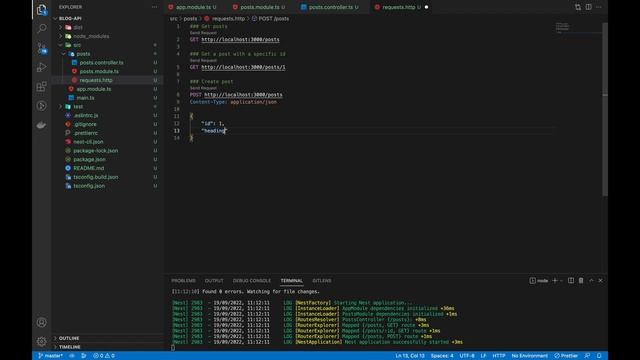The width and height of the screenshot is (640, 360).
Task: Click the compare changes icon in editor title
Action: [578, 7]
